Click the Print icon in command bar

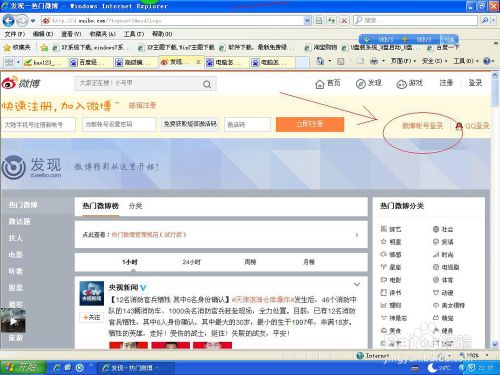[374, 61]
